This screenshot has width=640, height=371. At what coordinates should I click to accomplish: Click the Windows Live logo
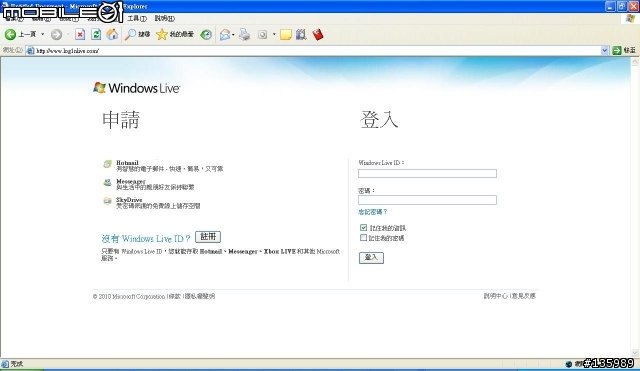pyautogui.click(x=137, y=88)
